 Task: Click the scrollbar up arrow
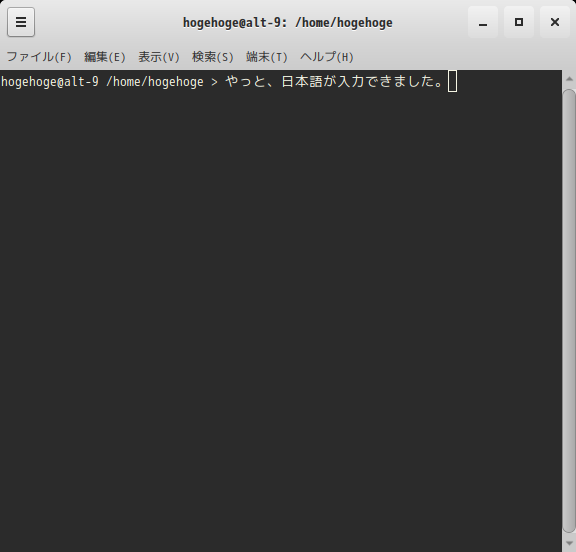coord(569,79)
